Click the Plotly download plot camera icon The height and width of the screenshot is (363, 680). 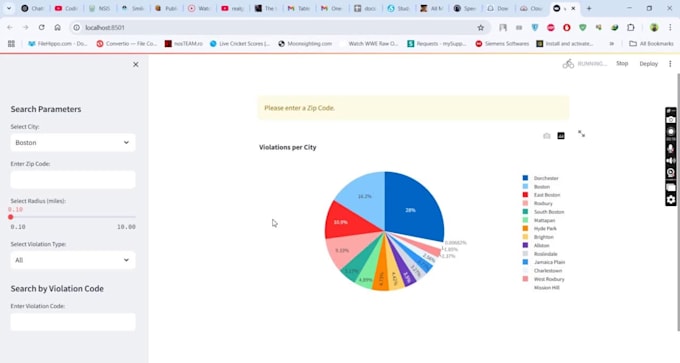547,136
